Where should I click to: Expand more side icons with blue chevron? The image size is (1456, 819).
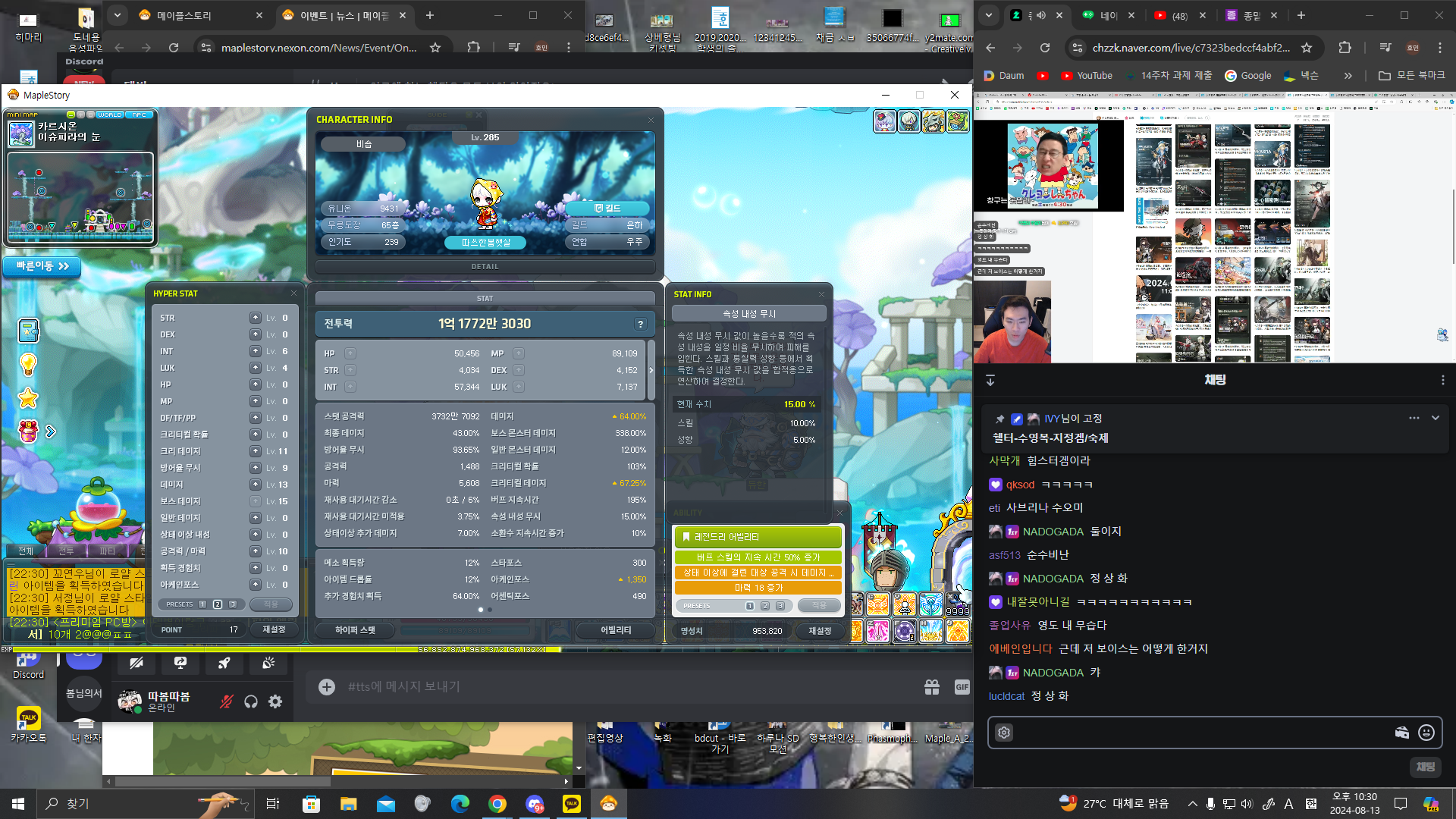point(50,431)
